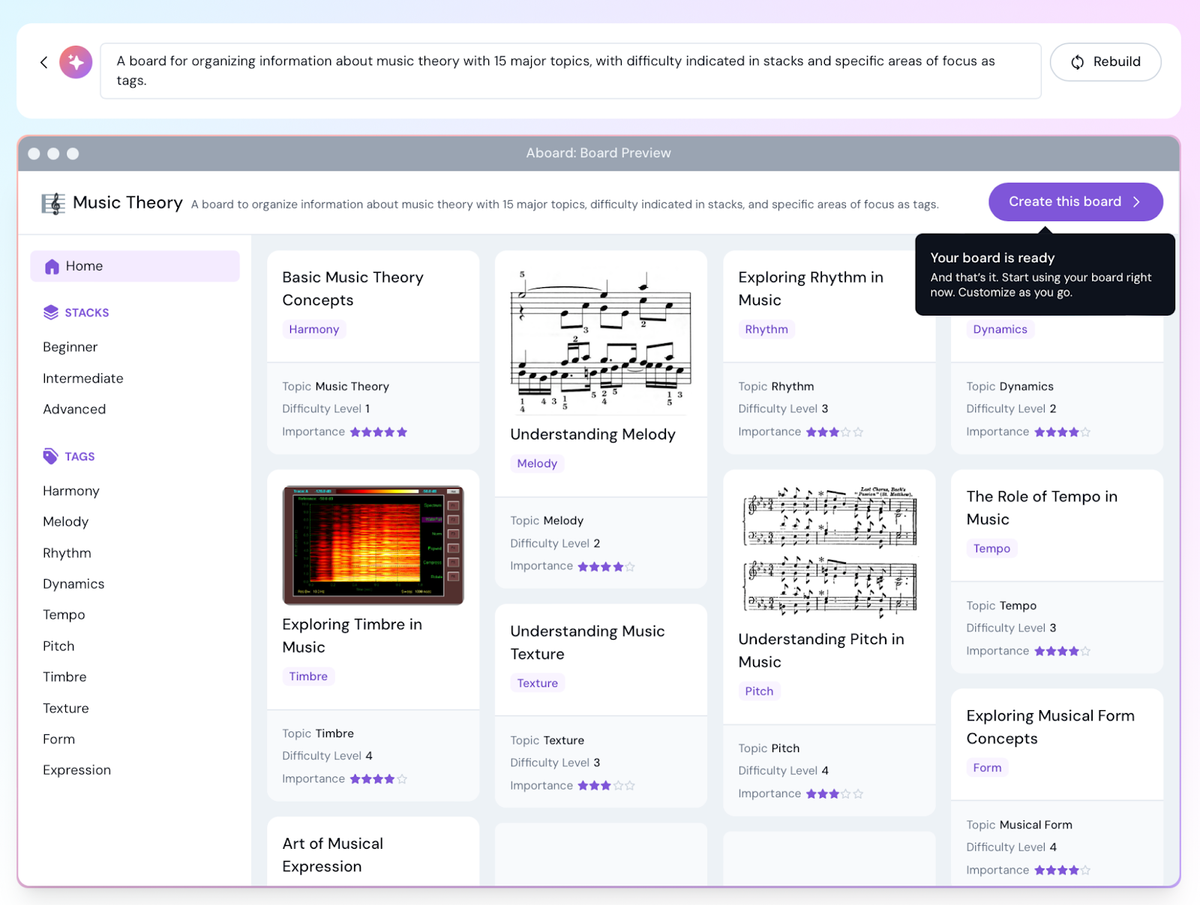
Task: Click the tag icon beside TAGS heading
Action: click(x=51, y=456)
